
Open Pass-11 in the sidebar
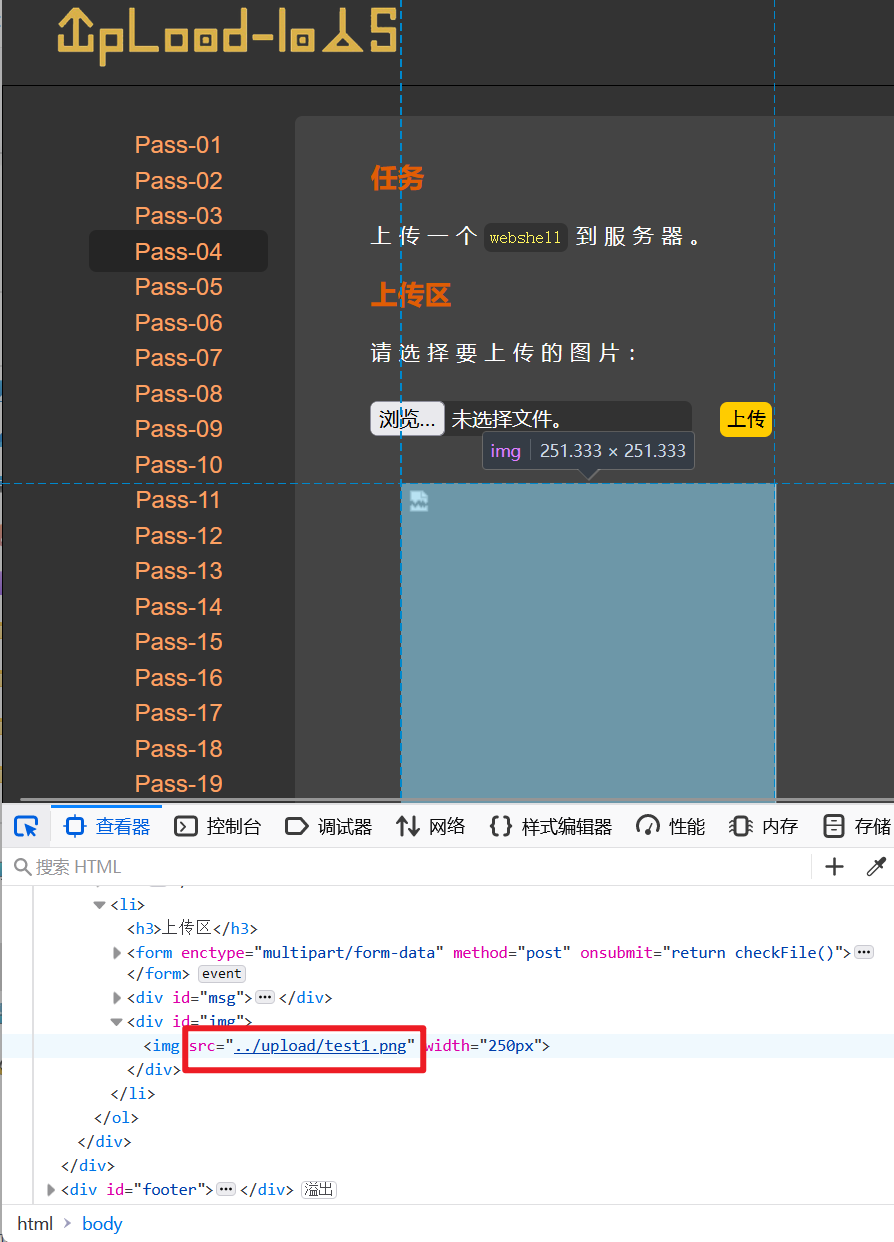coord(179,500)
